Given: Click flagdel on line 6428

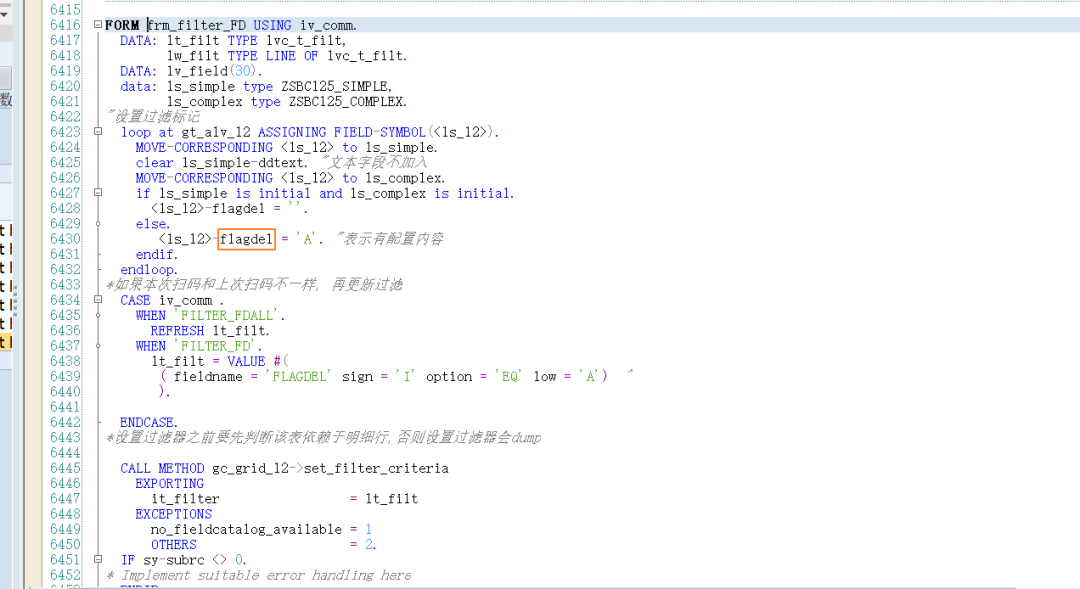Looking at the screenshot, I should (238, 209).
